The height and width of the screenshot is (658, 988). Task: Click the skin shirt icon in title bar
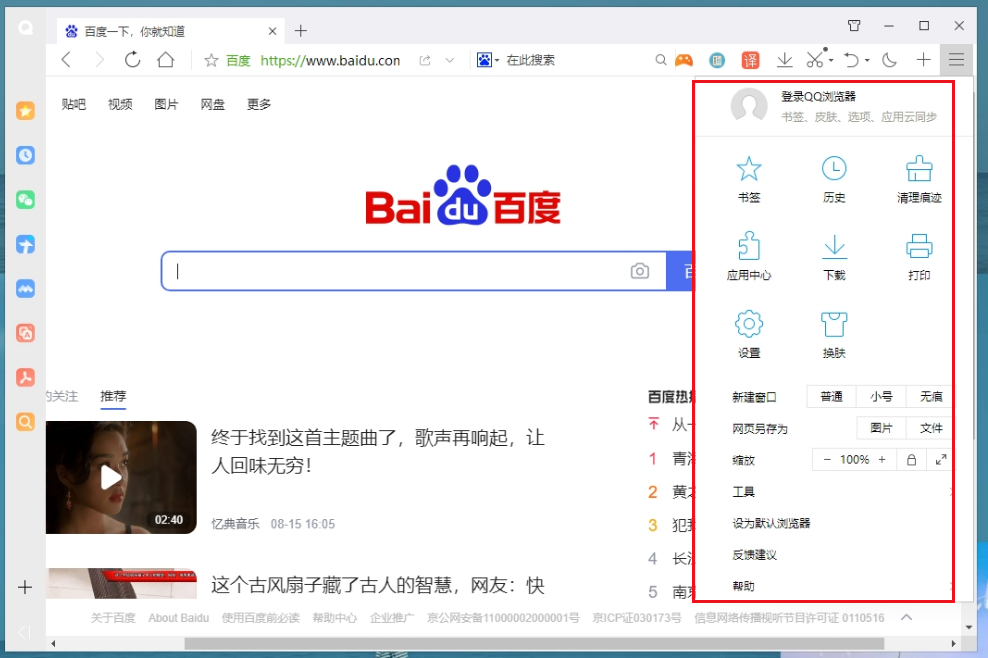point(854,26)
